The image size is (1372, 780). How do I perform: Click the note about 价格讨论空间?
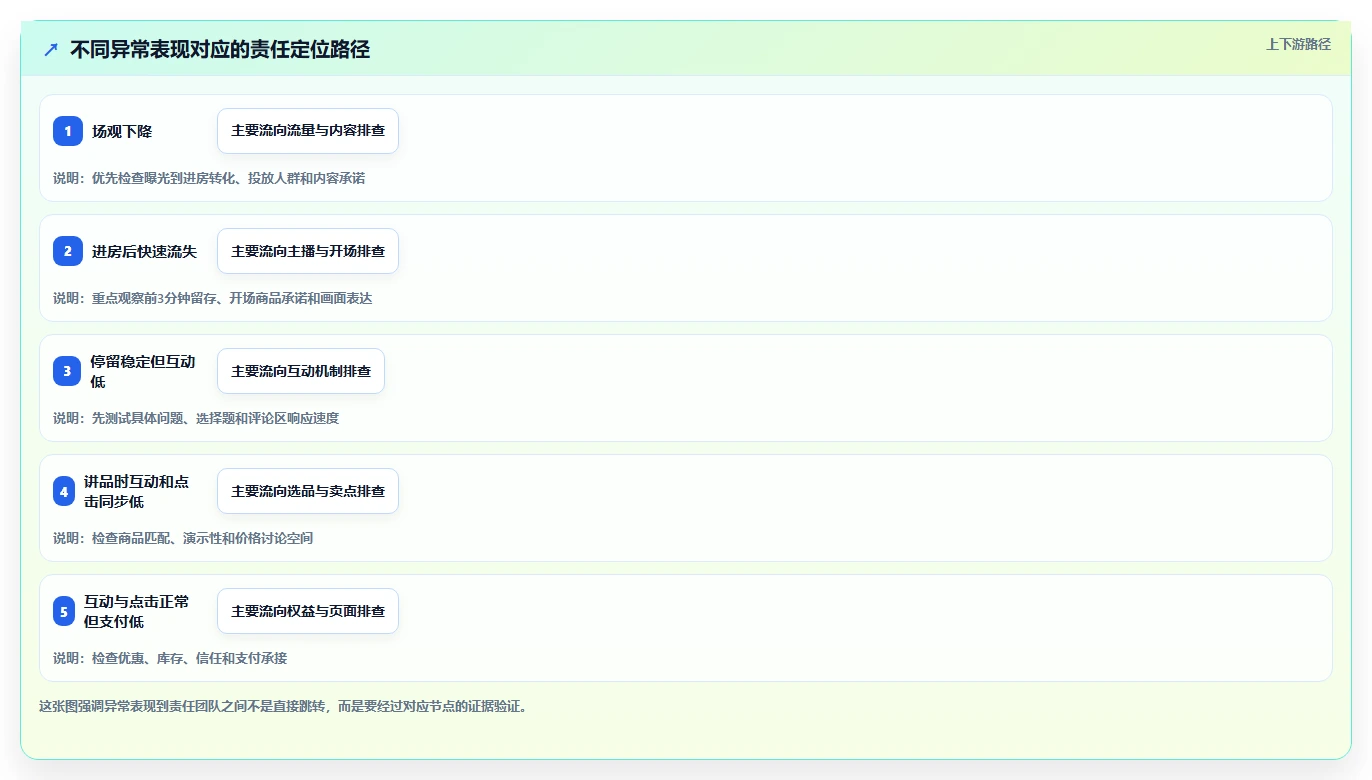pos(183,538)
